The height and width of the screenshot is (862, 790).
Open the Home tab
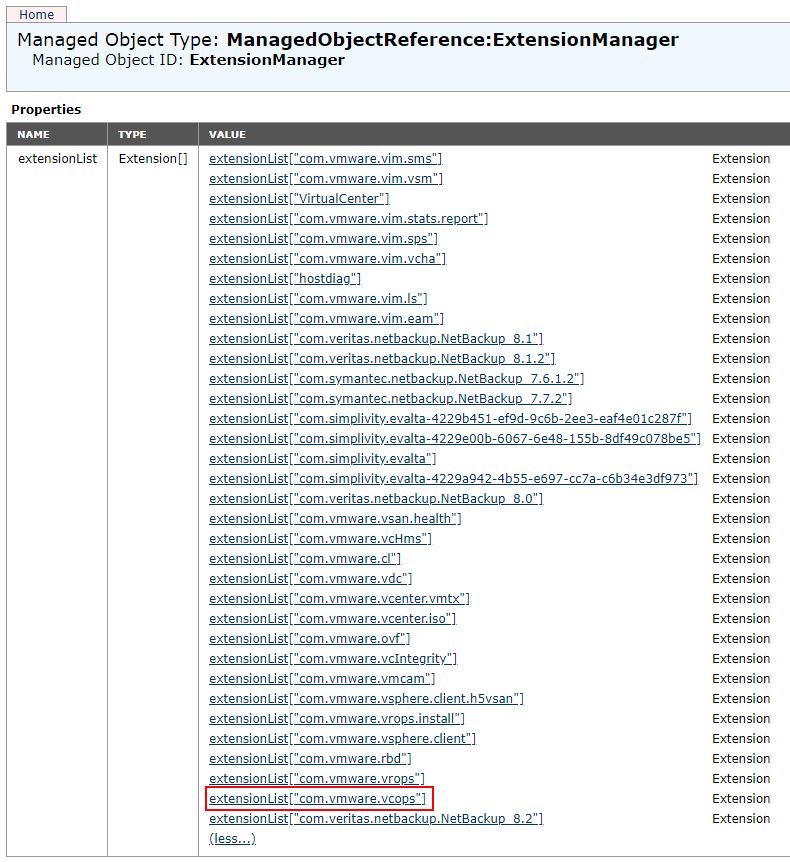36,14
